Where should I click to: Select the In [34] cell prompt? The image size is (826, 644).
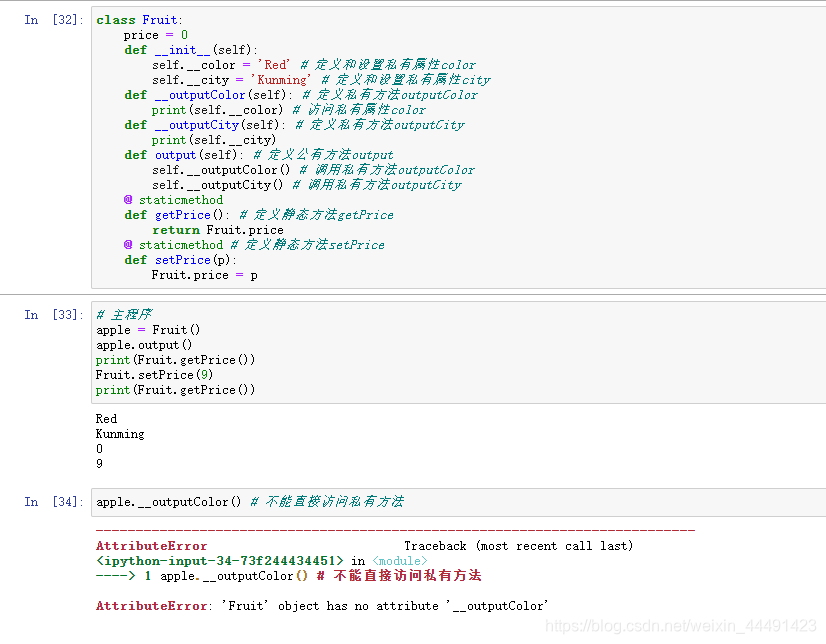pos(54,502)
